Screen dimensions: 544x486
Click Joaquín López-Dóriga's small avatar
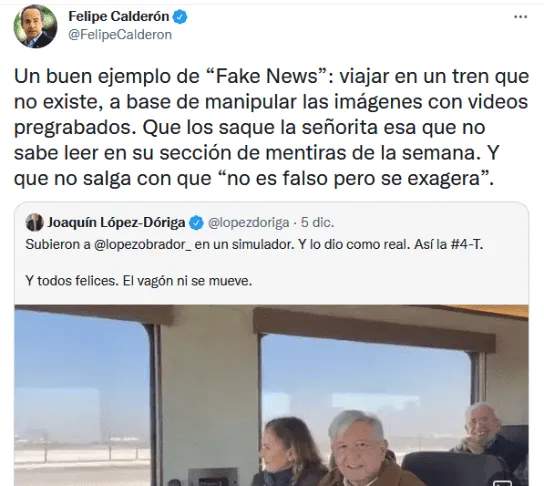(34, 222)
